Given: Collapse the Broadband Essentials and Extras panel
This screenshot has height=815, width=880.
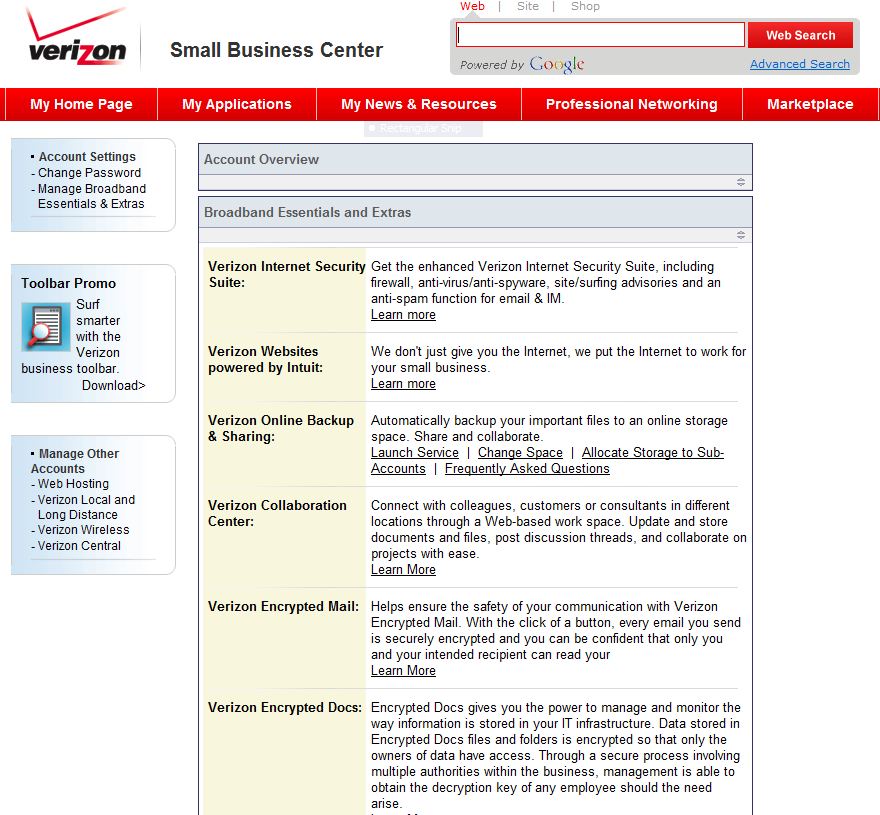Looking at the screenshot, I should [741, 235].
